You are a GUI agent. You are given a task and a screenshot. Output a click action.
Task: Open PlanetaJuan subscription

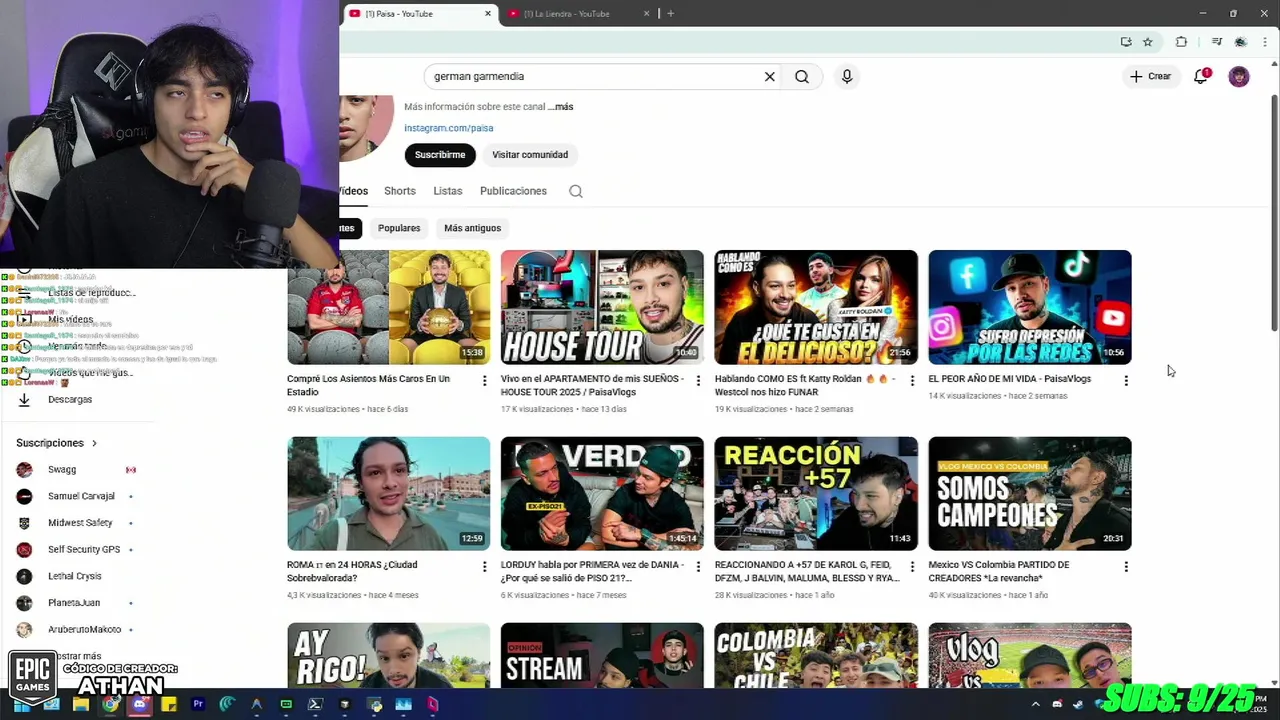pyautogui.click(x=74, y=603)
